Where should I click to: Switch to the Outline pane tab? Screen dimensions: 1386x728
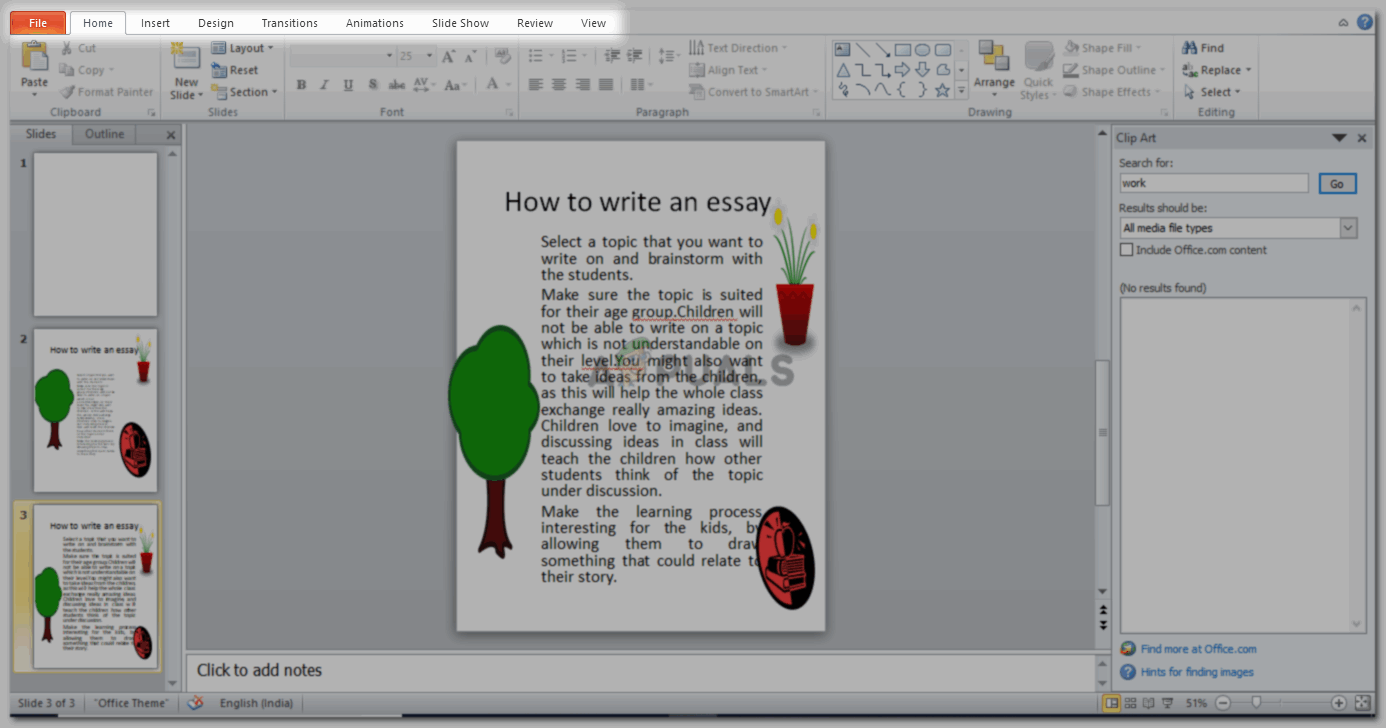(104, 134)
